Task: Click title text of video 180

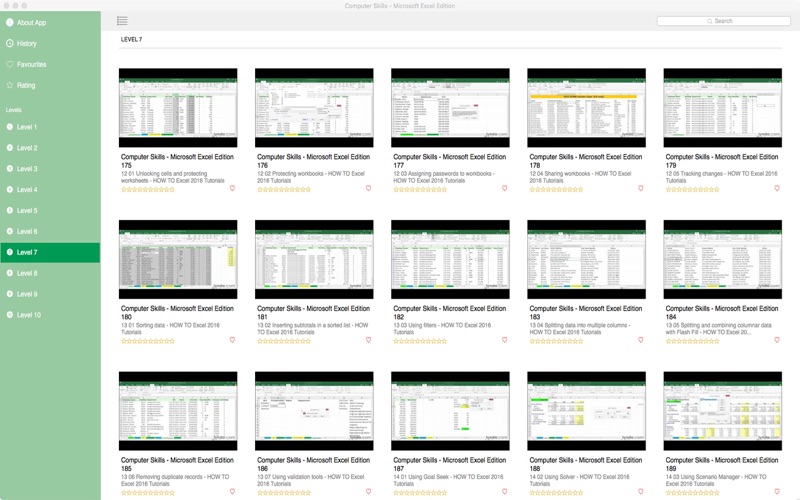Action: click(x=177, y=312)
